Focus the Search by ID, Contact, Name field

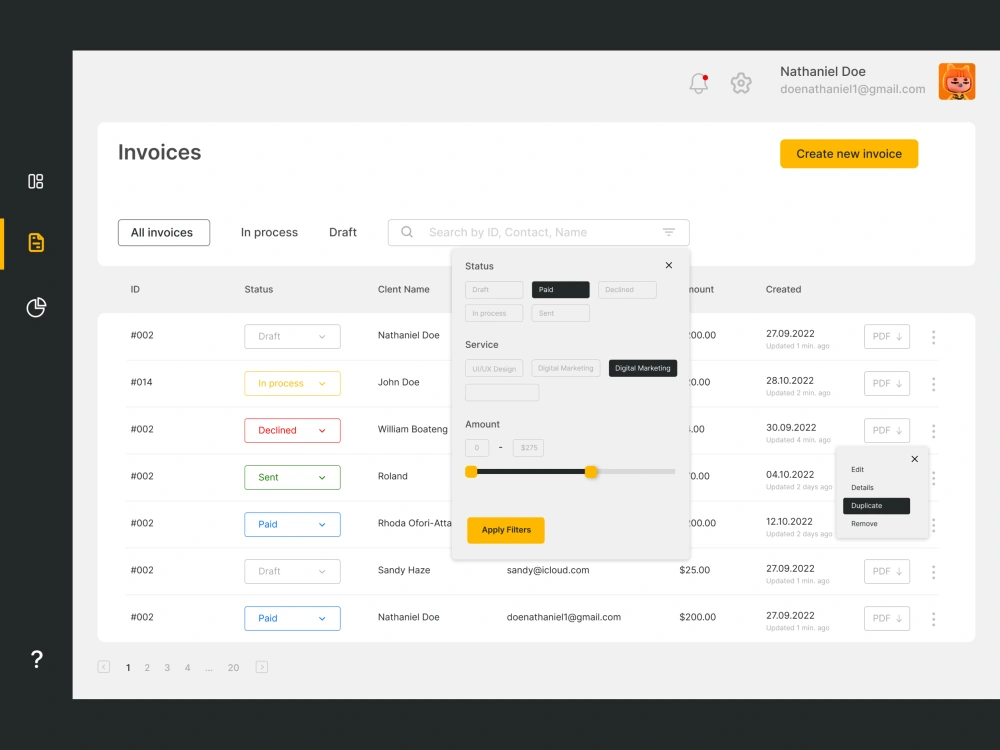point(538,232)
